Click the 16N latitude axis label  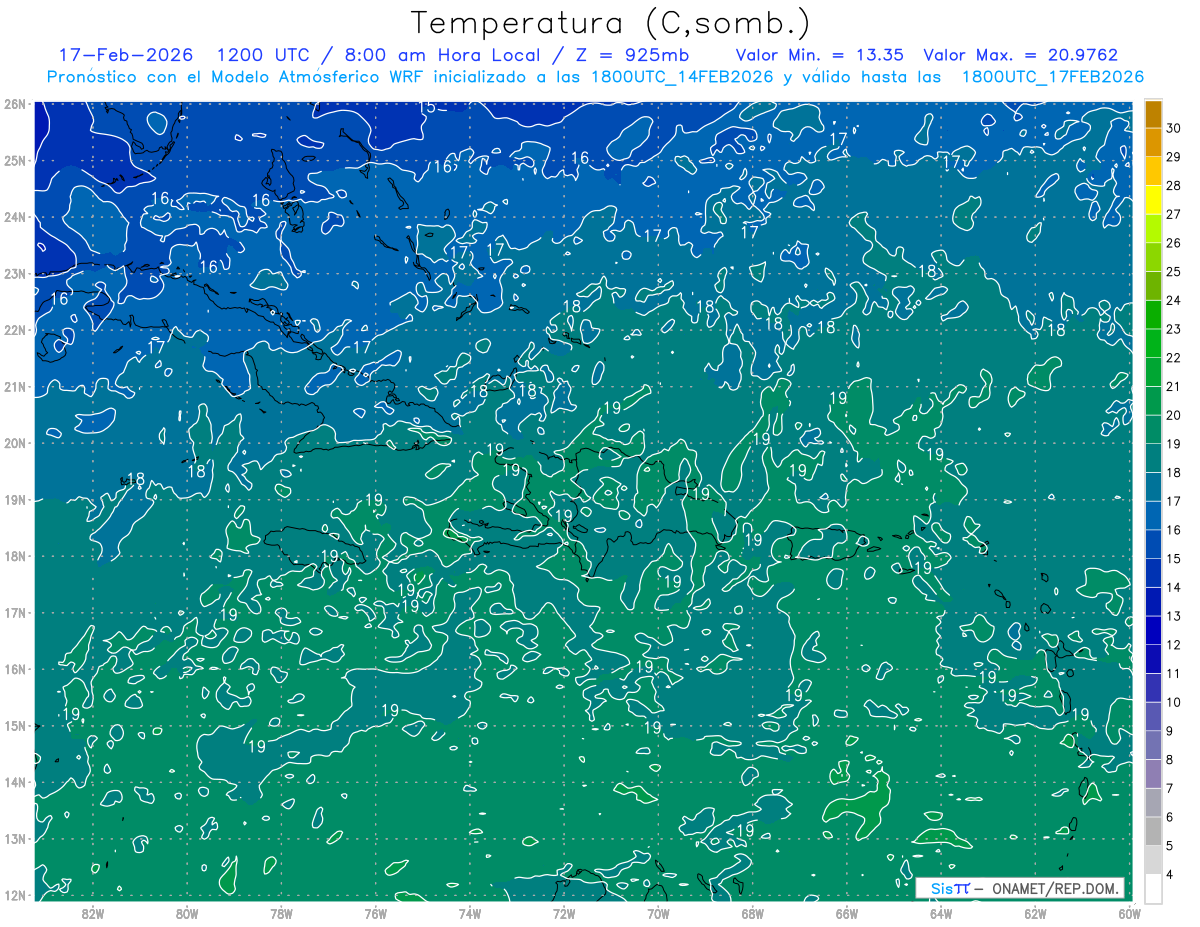point(14,669)
